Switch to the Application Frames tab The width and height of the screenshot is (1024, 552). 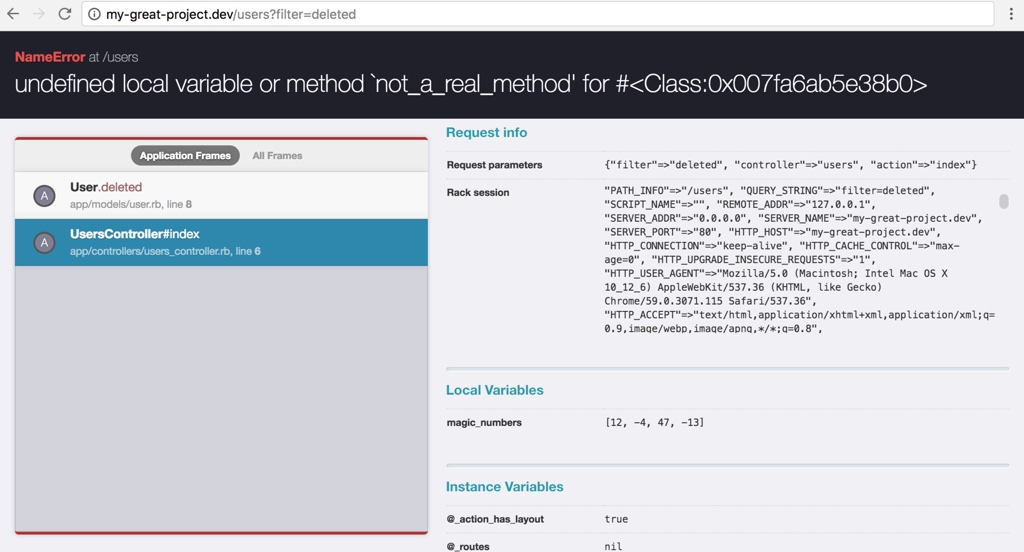click(x=185, y=155)
